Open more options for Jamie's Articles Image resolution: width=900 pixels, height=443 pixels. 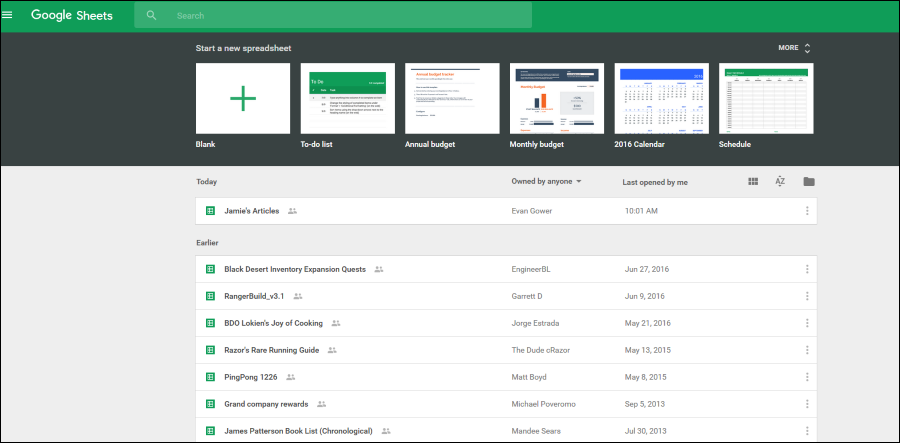(807, 211)
